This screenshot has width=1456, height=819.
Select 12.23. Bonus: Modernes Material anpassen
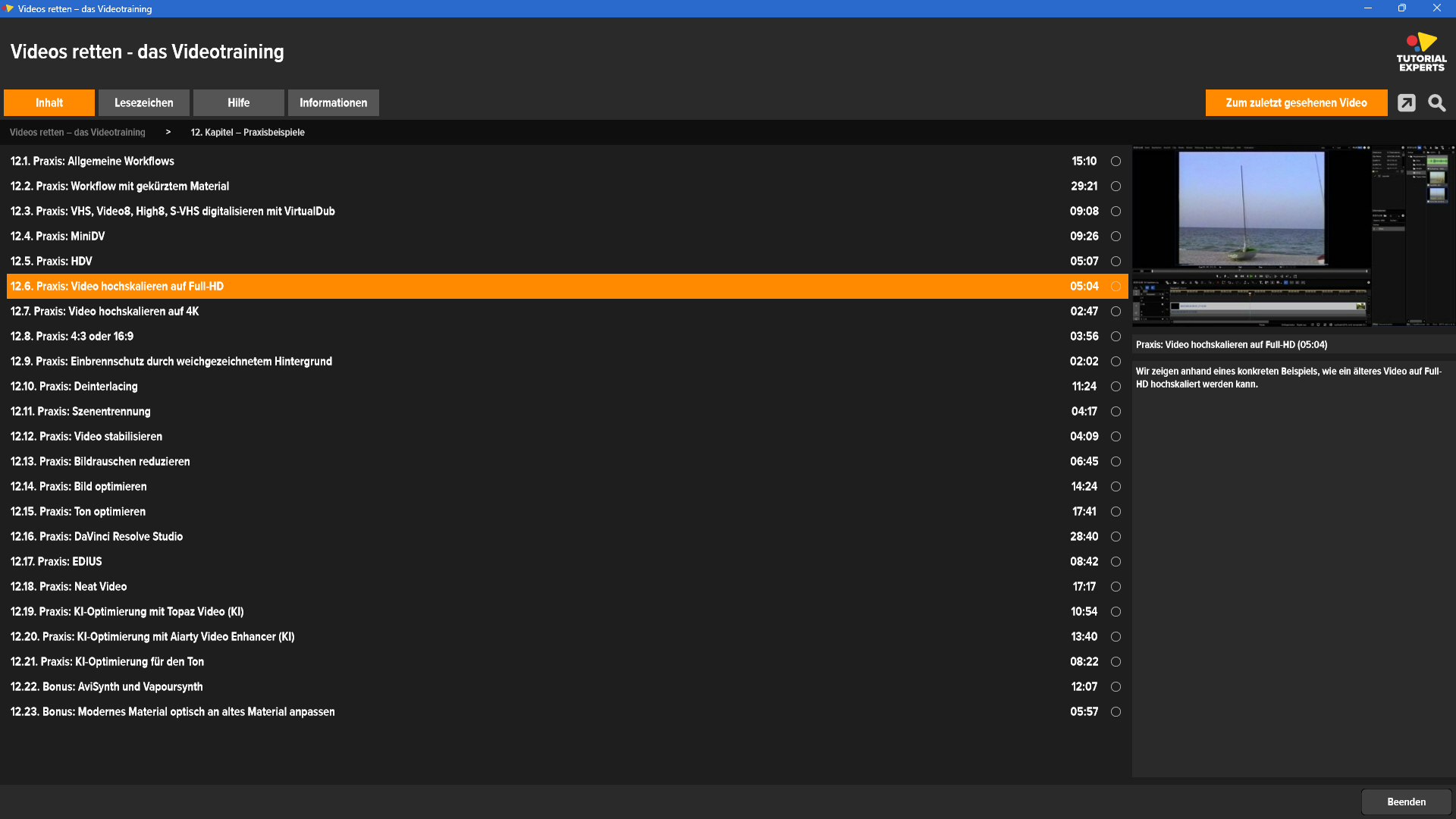[567, 711]
